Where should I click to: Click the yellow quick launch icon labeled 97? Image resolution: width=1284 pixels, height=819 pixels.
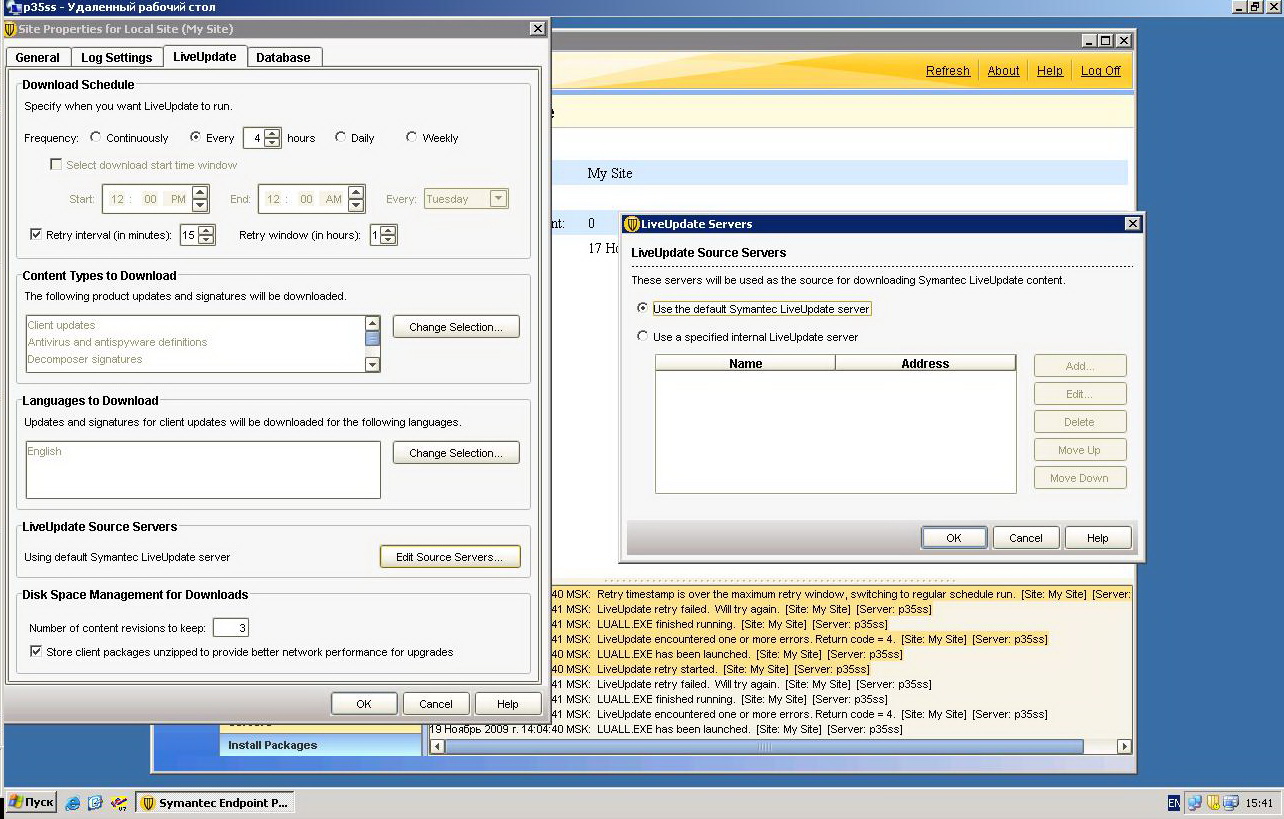click(x=119, y=803)
